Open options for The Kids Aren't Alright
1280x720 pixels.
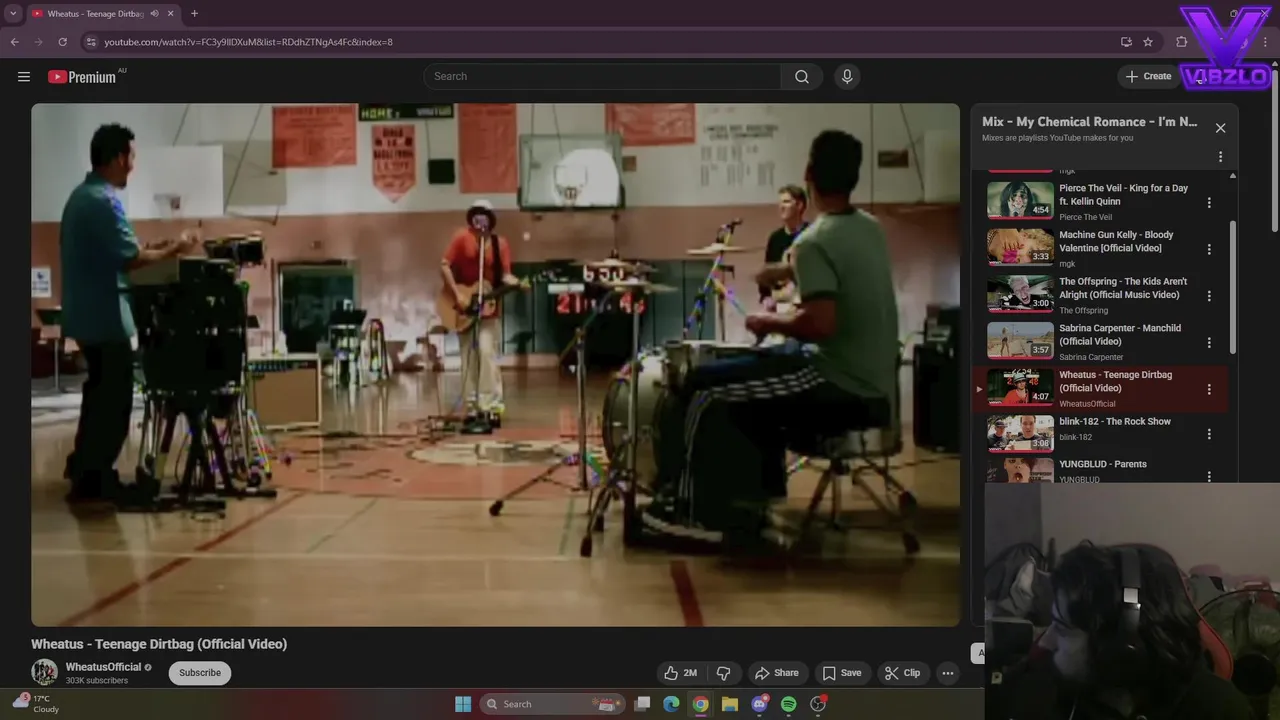coord(1209,296)
